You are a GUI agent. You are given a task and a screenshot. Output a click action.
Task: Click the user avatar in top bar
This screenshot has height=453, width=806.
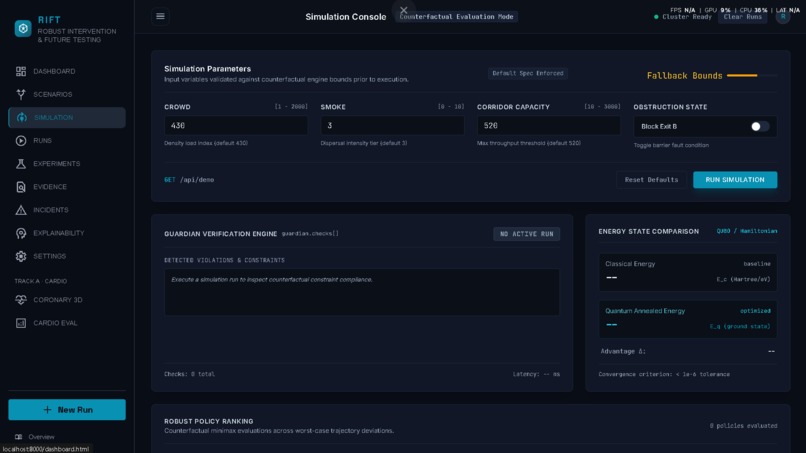tap(783, 16)
